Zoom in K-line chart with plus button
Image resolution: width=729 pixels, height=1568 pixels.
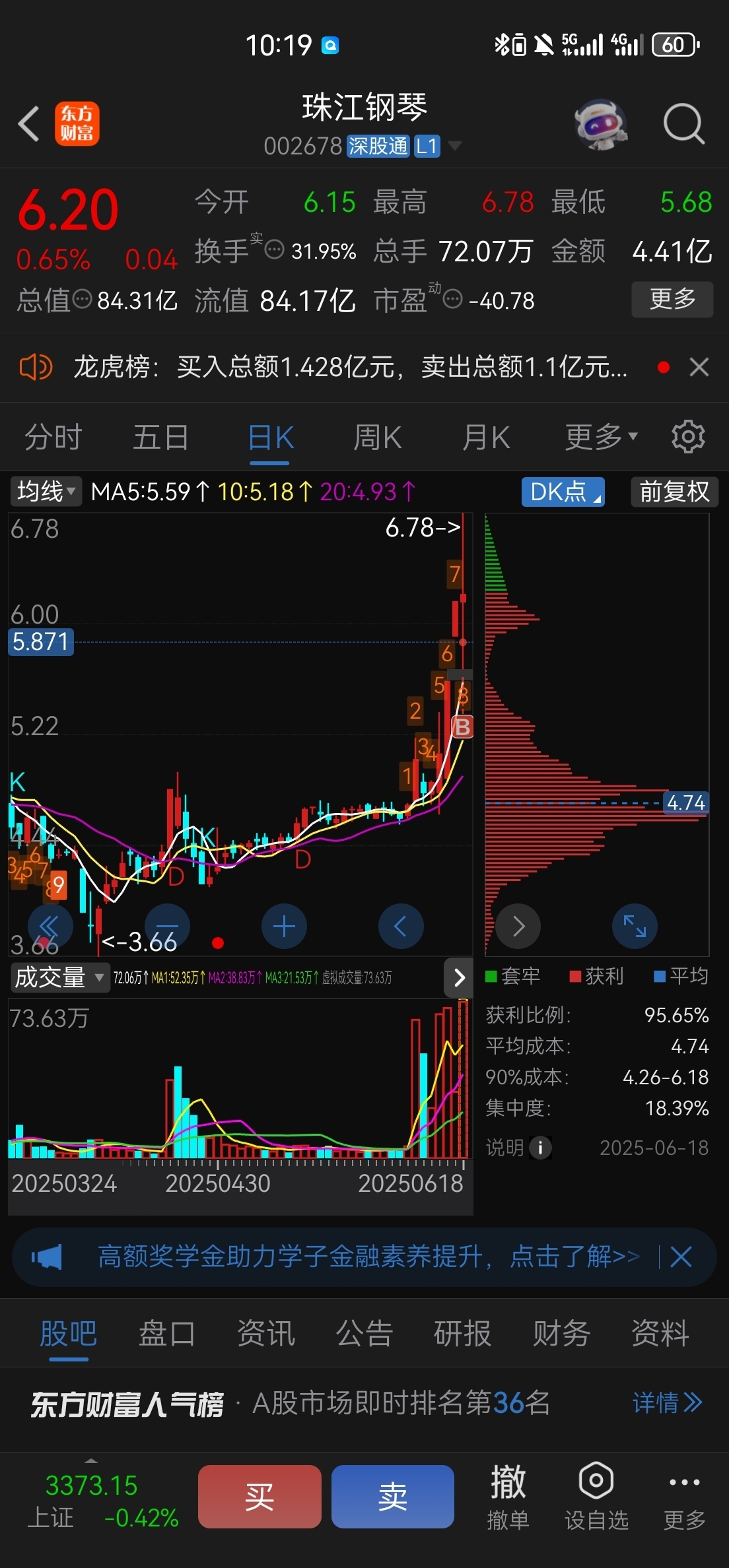pos(284,927)
